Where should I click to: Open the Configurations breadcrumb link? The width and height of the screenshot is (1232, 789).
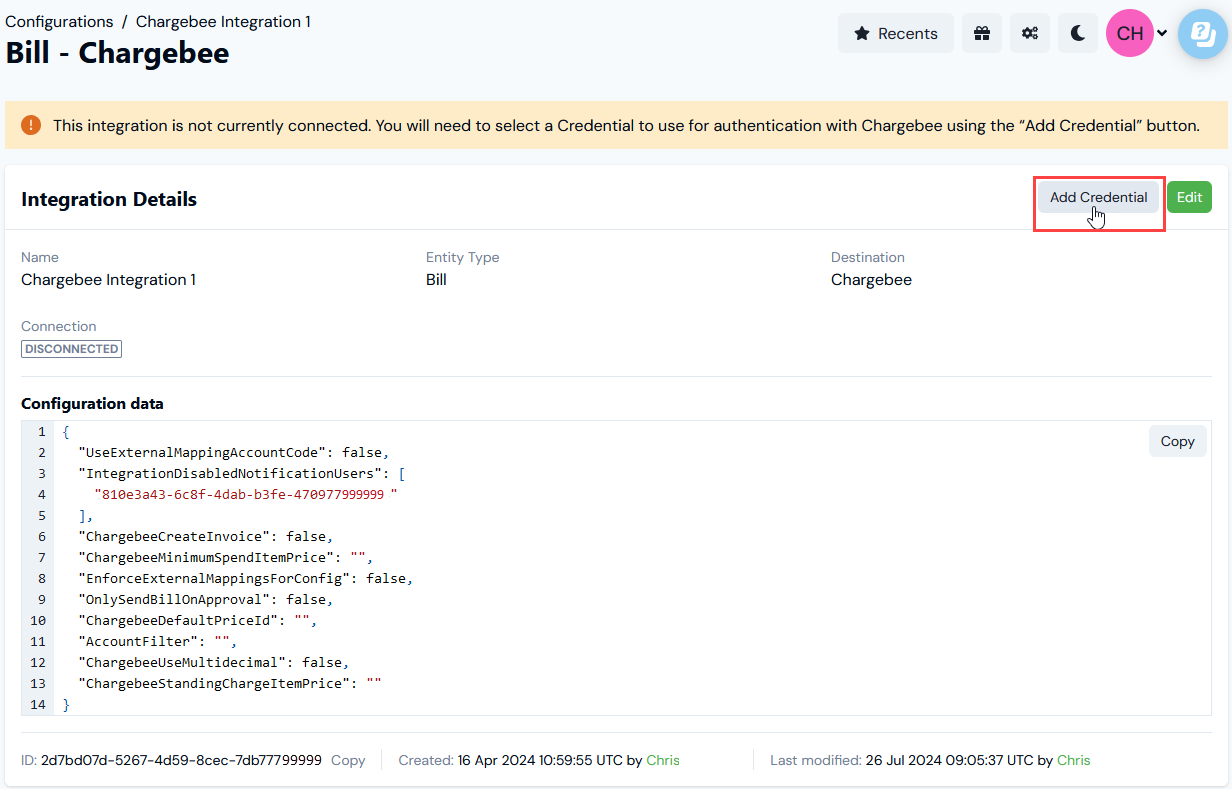(59, 21)
